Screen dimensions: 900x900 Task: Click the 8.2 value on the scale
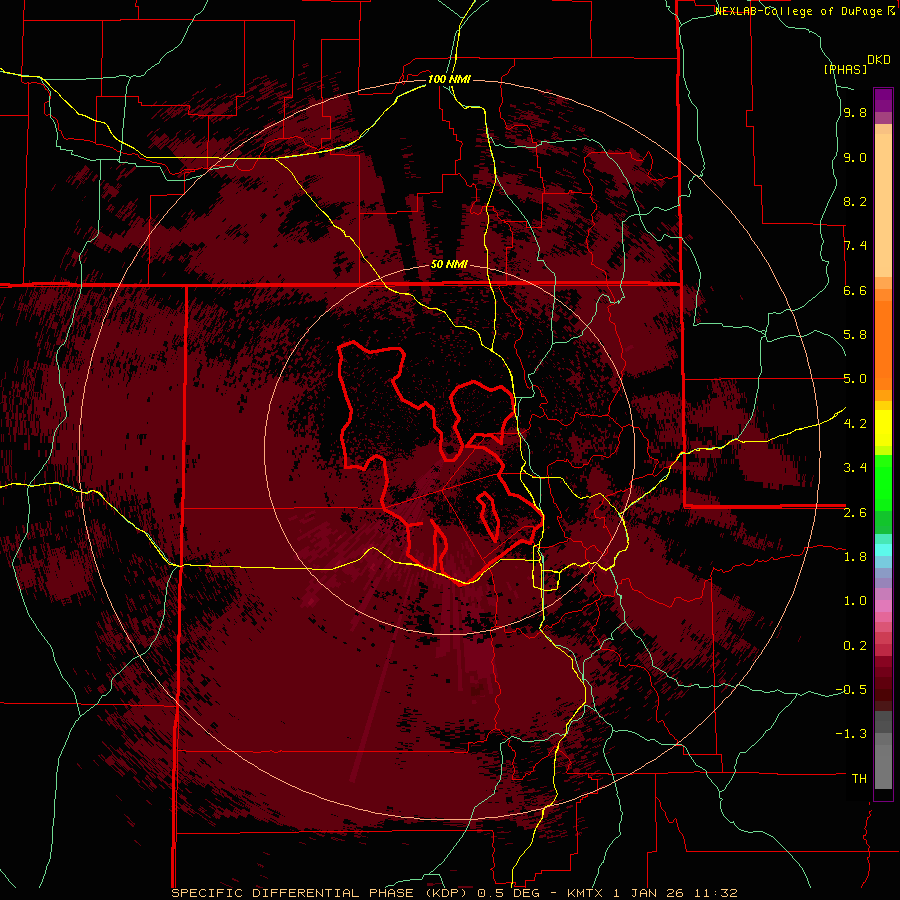tap(855, 201)
